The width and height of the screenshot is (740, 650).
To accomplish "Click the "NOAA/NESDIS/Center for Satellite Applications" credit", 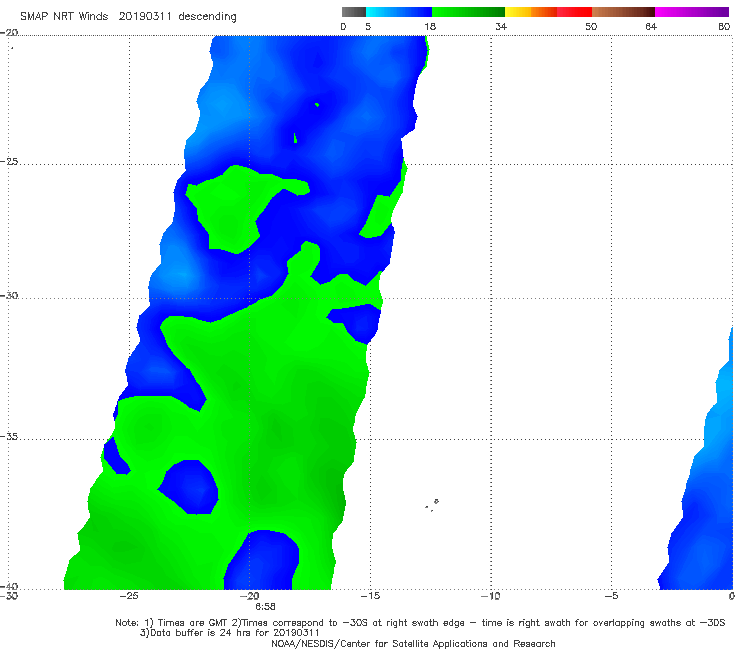I will [x=380, y=644].
